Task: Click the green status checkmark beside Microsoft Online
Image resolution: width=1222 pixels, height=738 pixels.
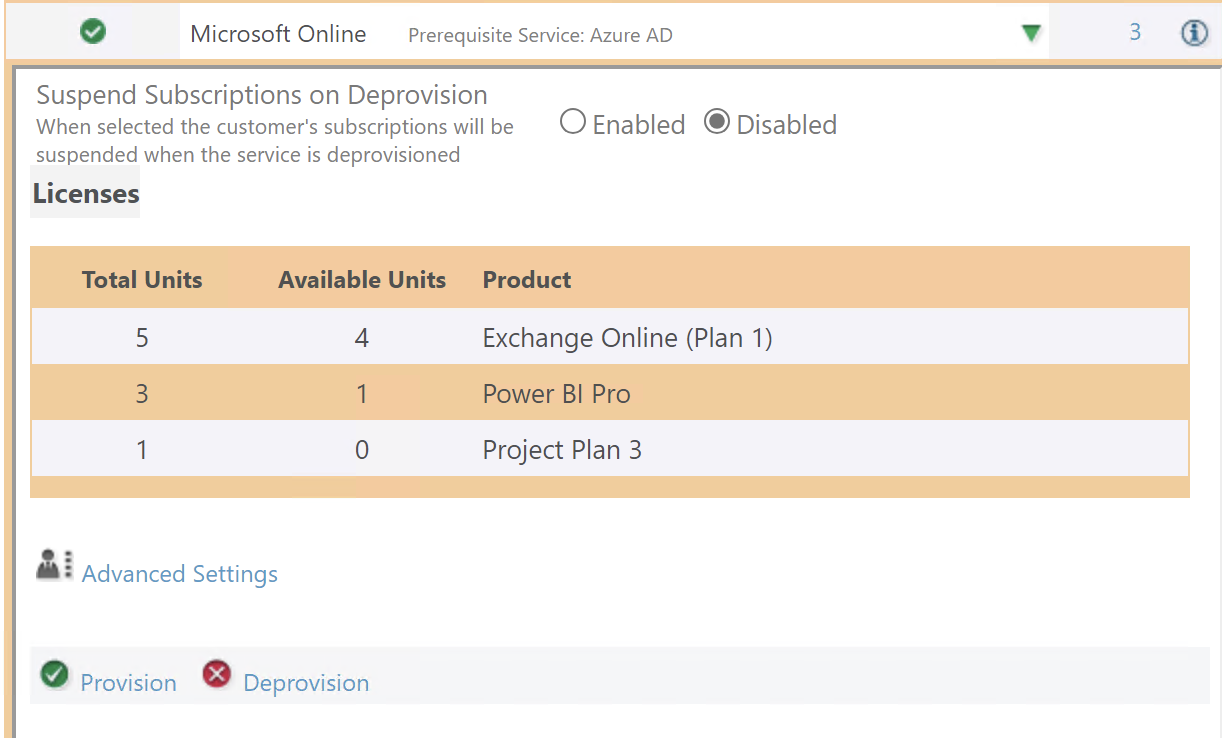Action: (x=93, y=33)
